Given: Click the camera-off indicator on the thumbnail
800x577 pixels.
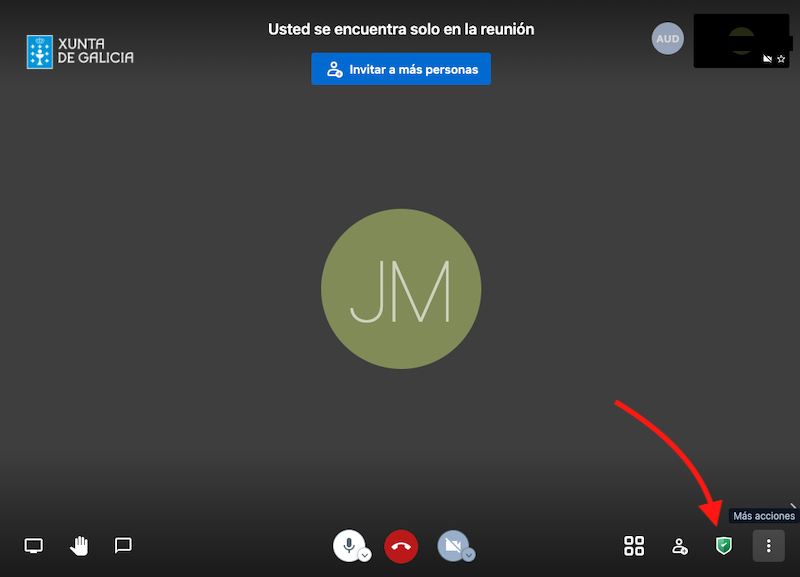Looking at the screenshot, I should point(767,59).
